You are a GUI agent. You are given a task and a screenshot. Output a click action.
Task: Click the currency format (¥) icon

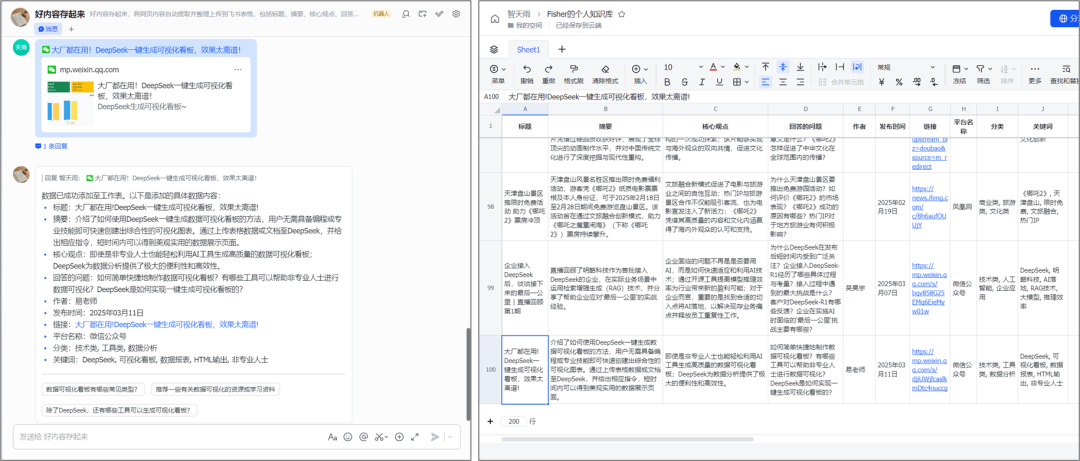click(881, 82)
